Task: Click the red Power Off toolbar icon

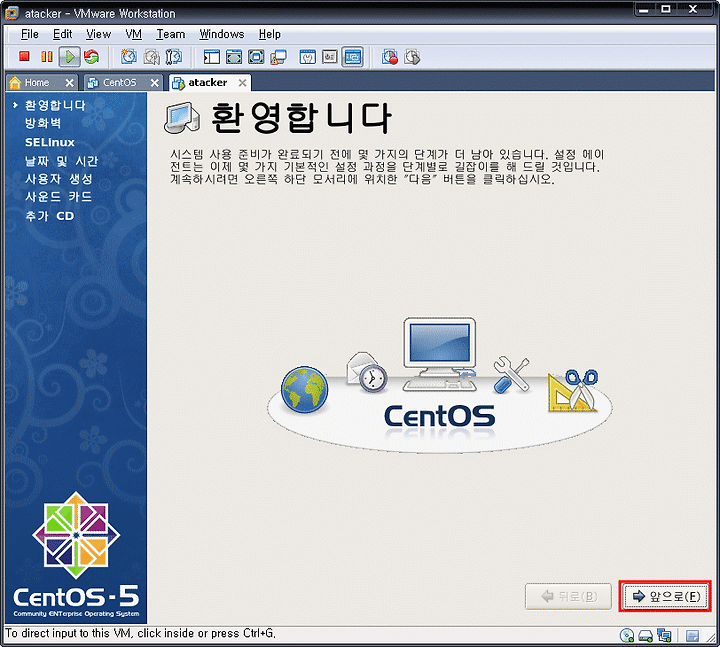Action: (24, 56)
